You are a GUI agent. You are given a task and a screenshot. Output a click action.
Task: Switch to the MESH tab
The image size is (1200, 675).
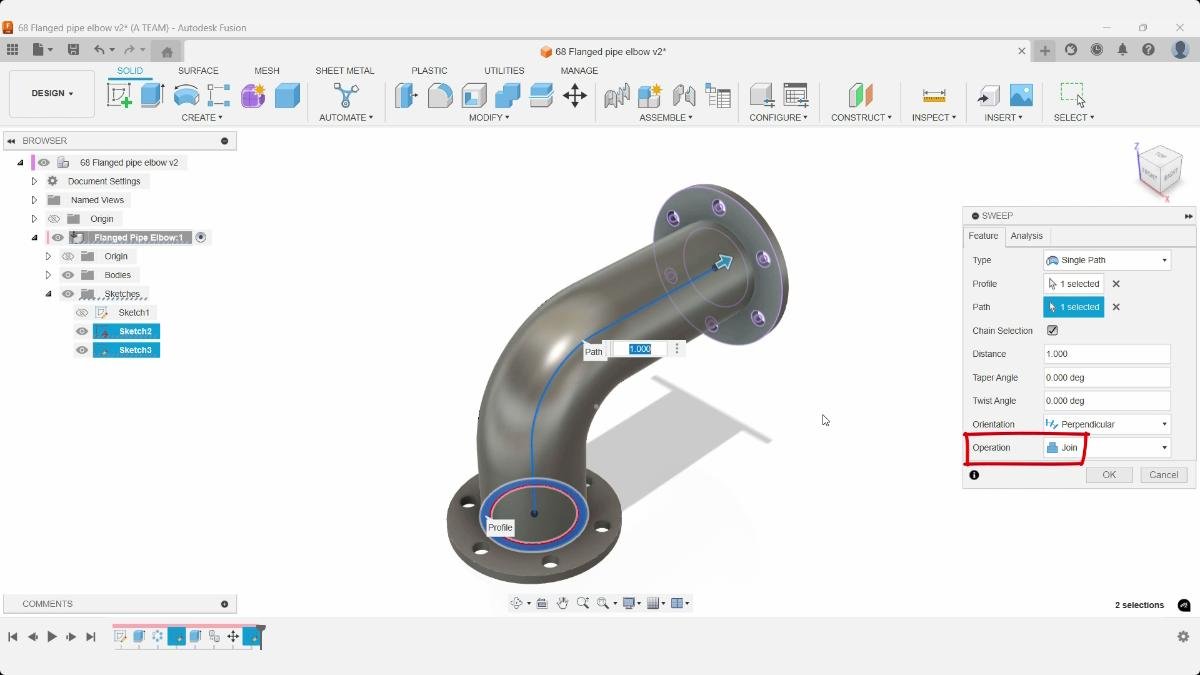pyautogui.click(x=267, y=71)
